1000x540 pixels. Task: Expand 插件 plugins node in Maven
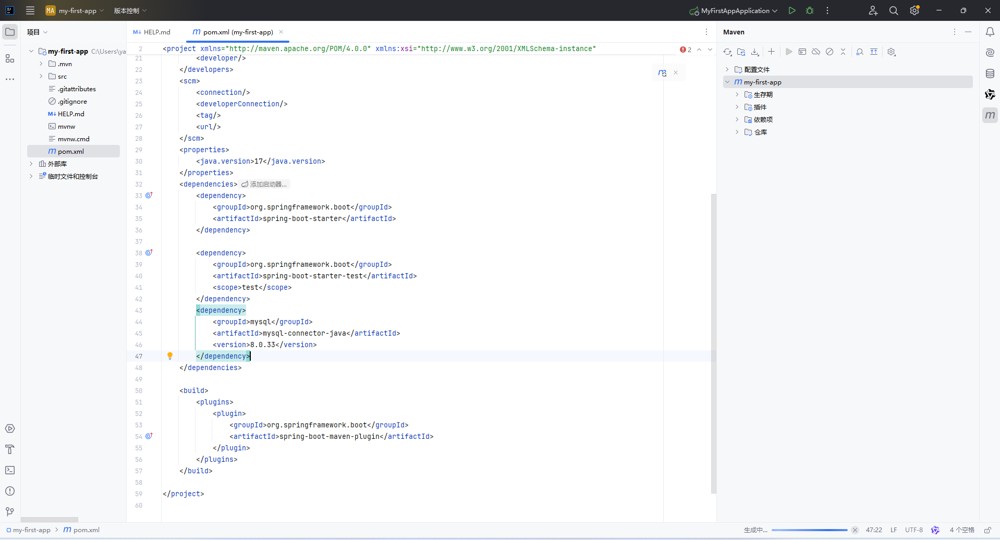click(737, 107)
